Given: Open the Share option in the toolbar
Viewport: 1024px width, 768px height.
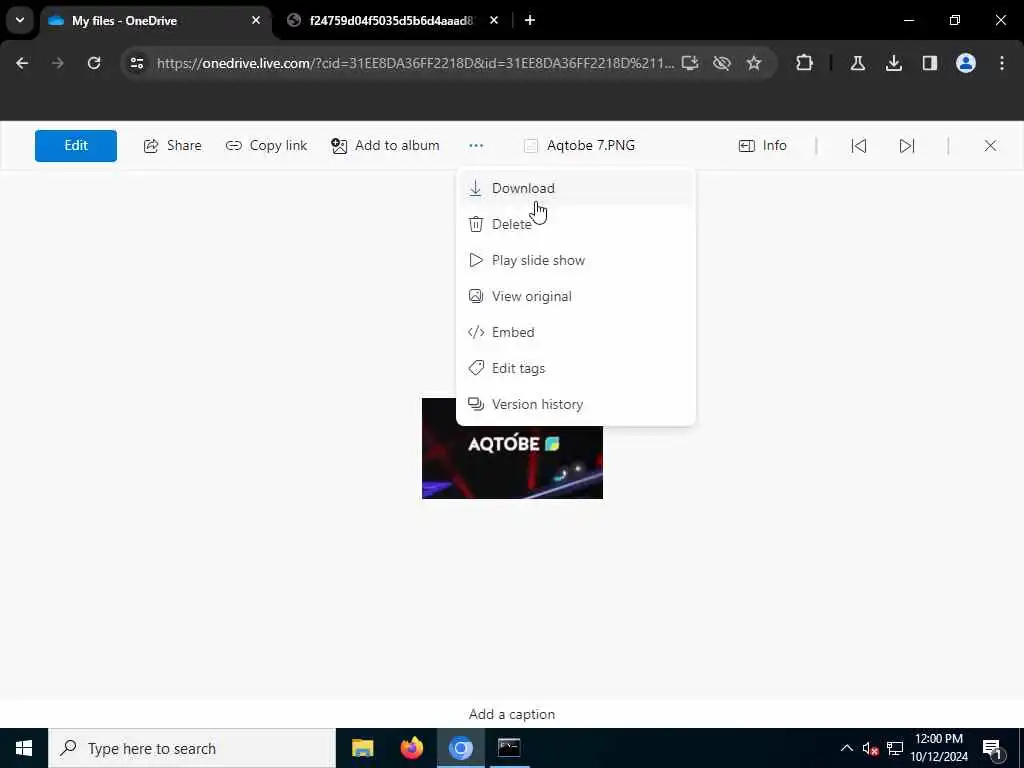Looking at the screenshot, I should click(172, 146).
